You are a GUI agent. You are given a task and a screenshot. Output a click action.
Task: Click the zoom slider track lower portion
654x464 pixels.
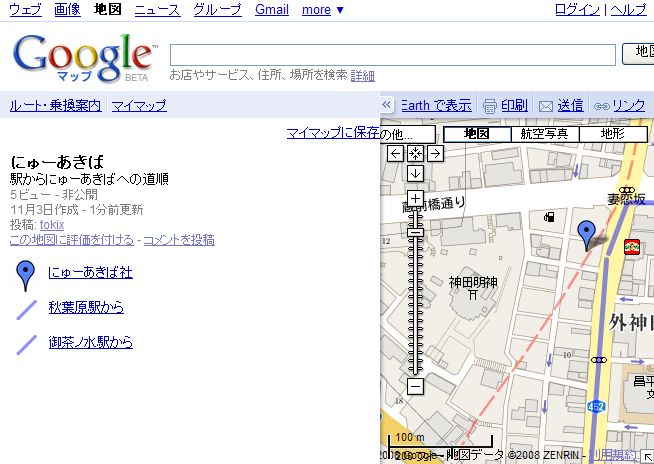[415, 334]
